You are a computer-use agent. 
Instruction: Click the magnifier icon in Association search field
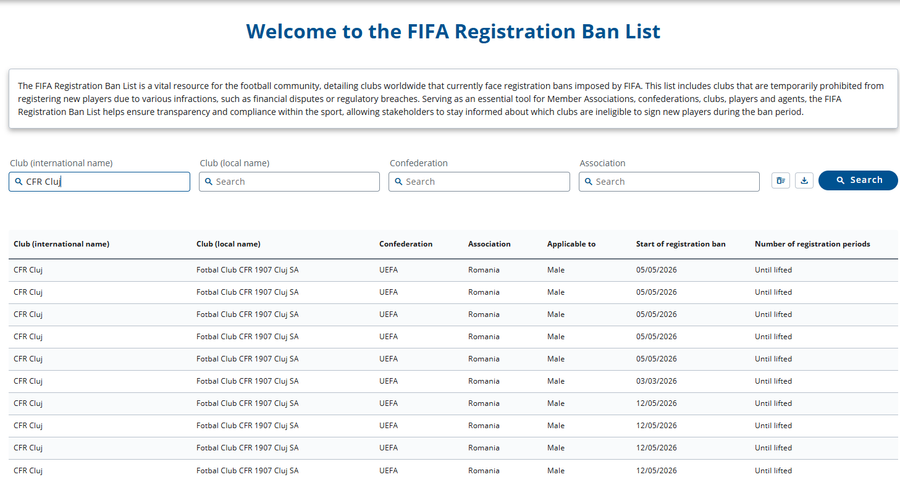(588, 182)
